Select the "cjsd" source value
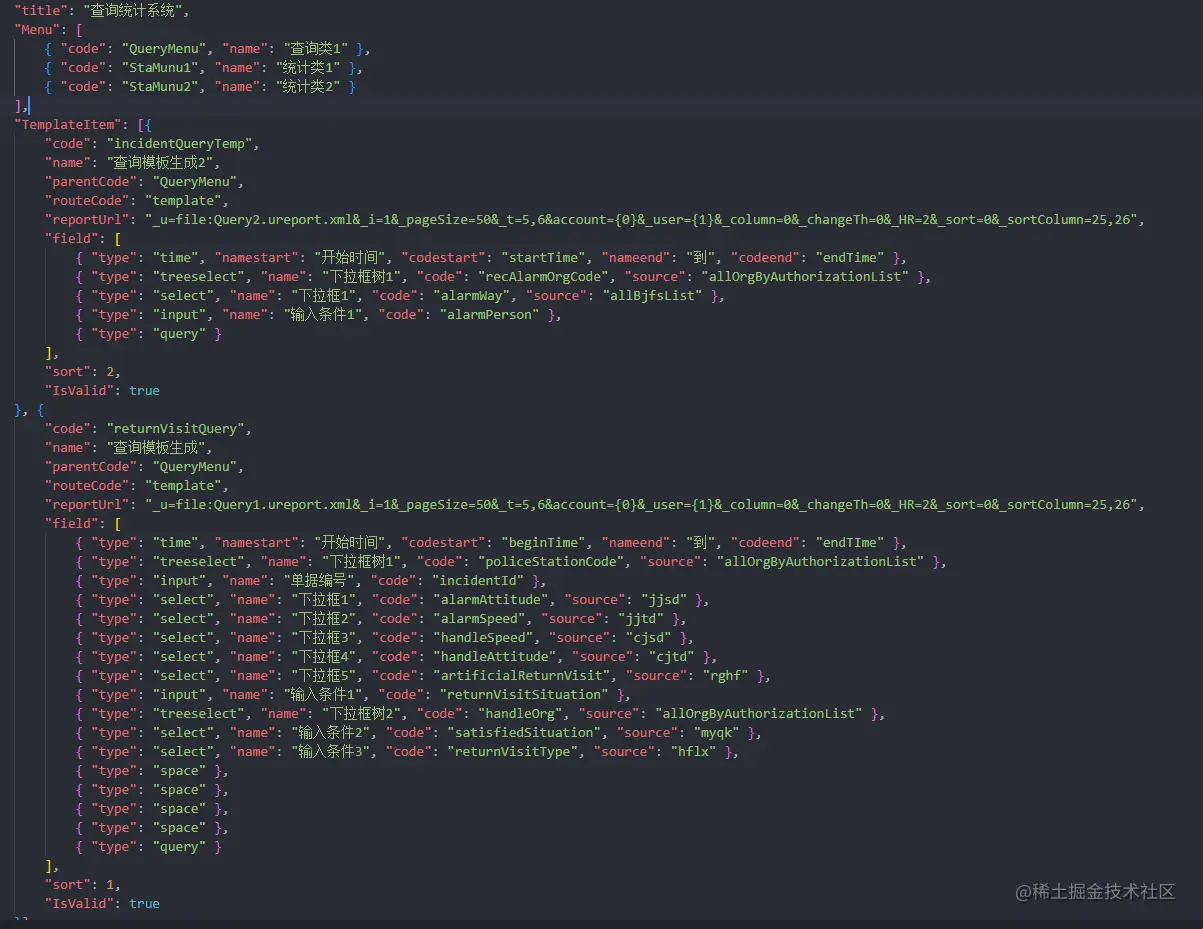This screenshot has width=1203, height=929. point(647,638)
